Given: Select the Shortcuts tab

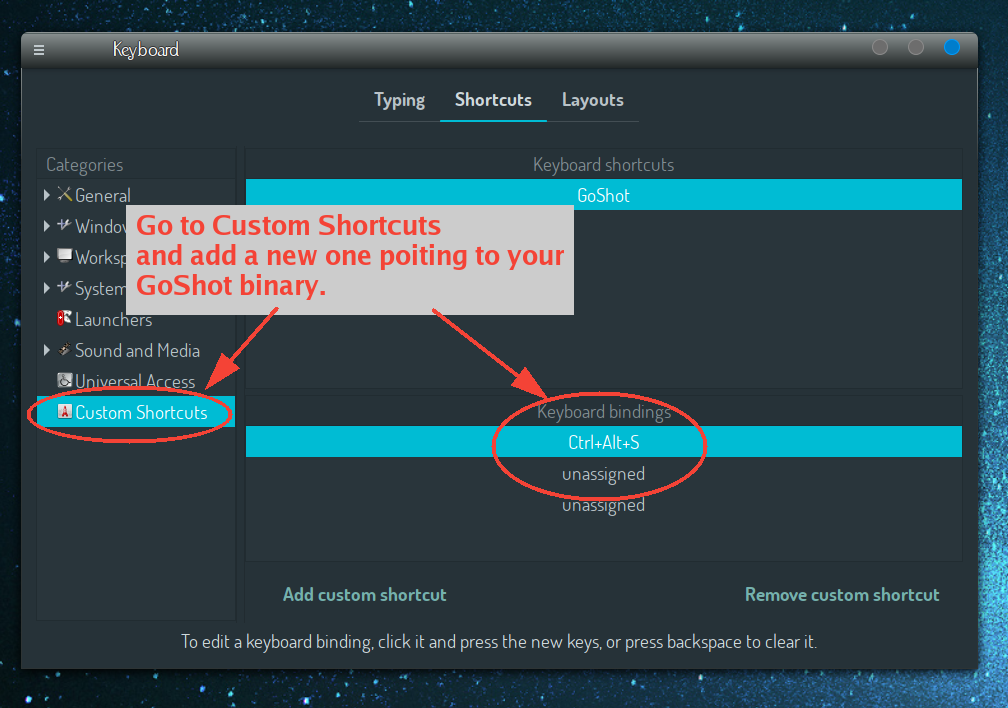Looking at the screenshot, I should tap(493, 100).
